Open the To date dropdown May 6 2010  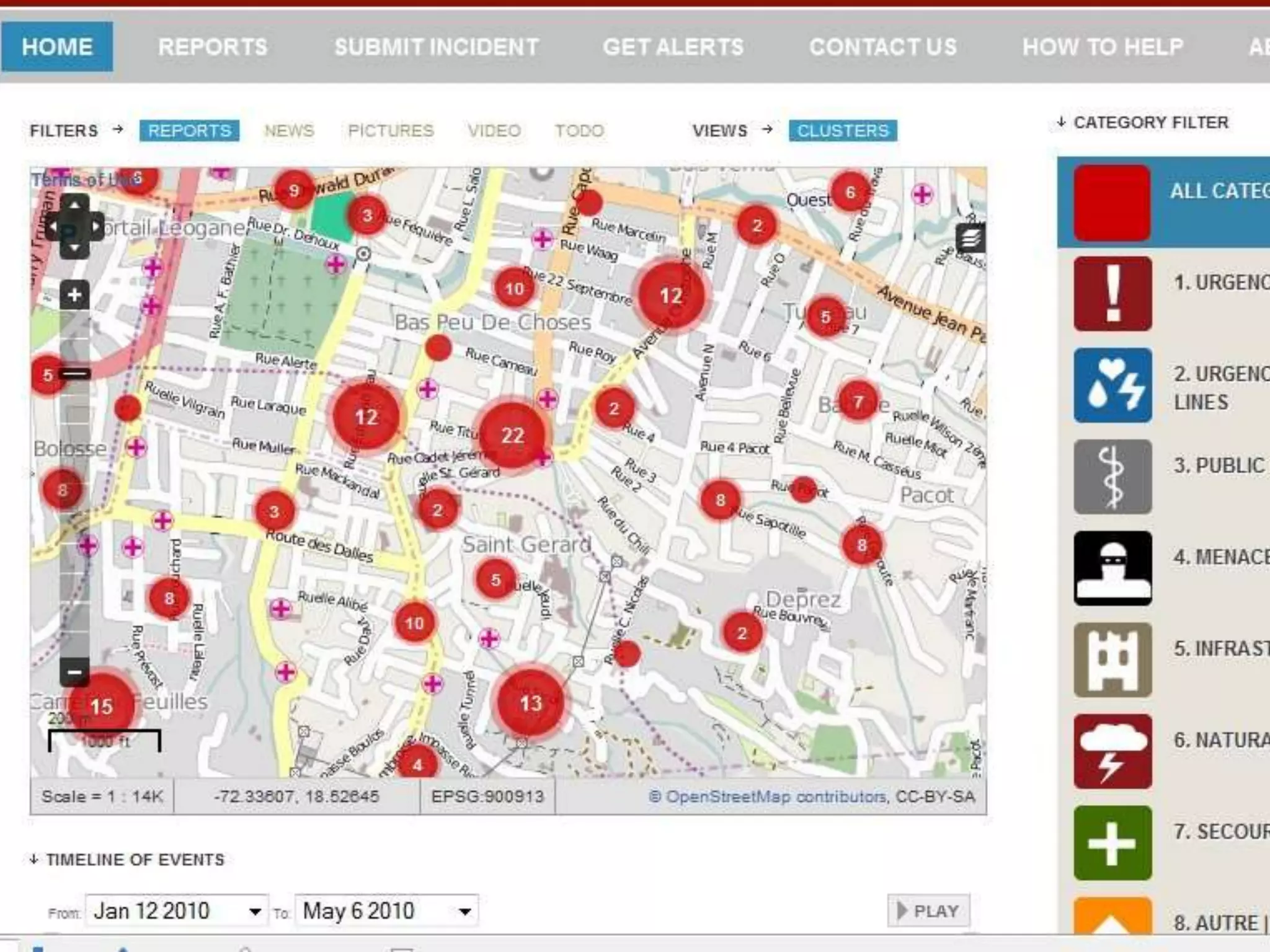coord(386,911)
